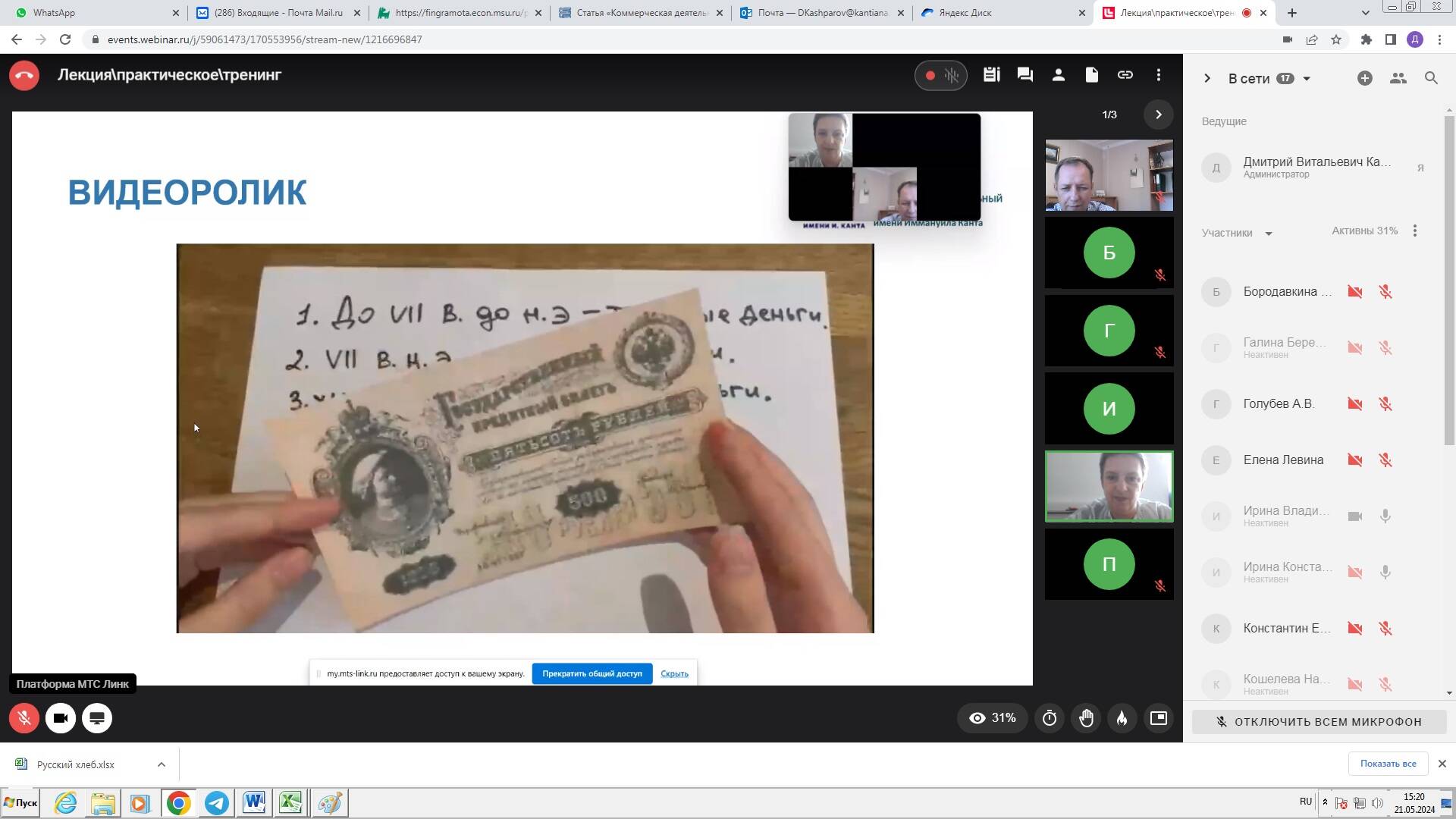Click the add participant plus icon
The width and height of the screenshot is (1456, 819).
pos(1365,78)
